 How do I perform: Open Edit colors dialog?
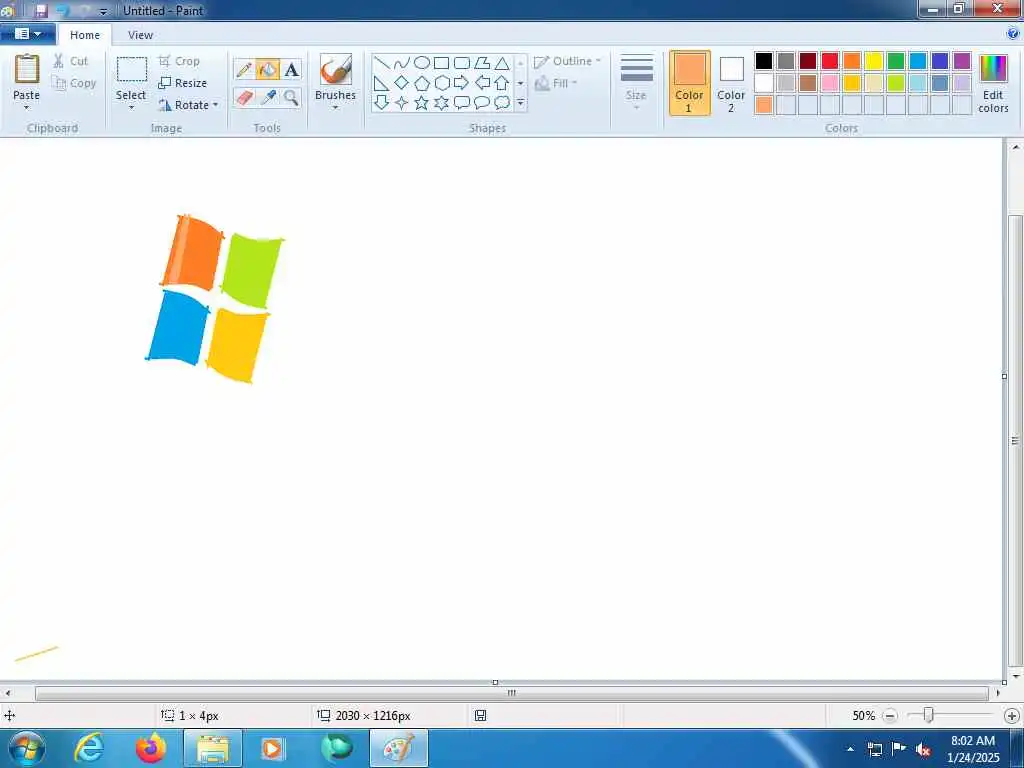[993, 84]
